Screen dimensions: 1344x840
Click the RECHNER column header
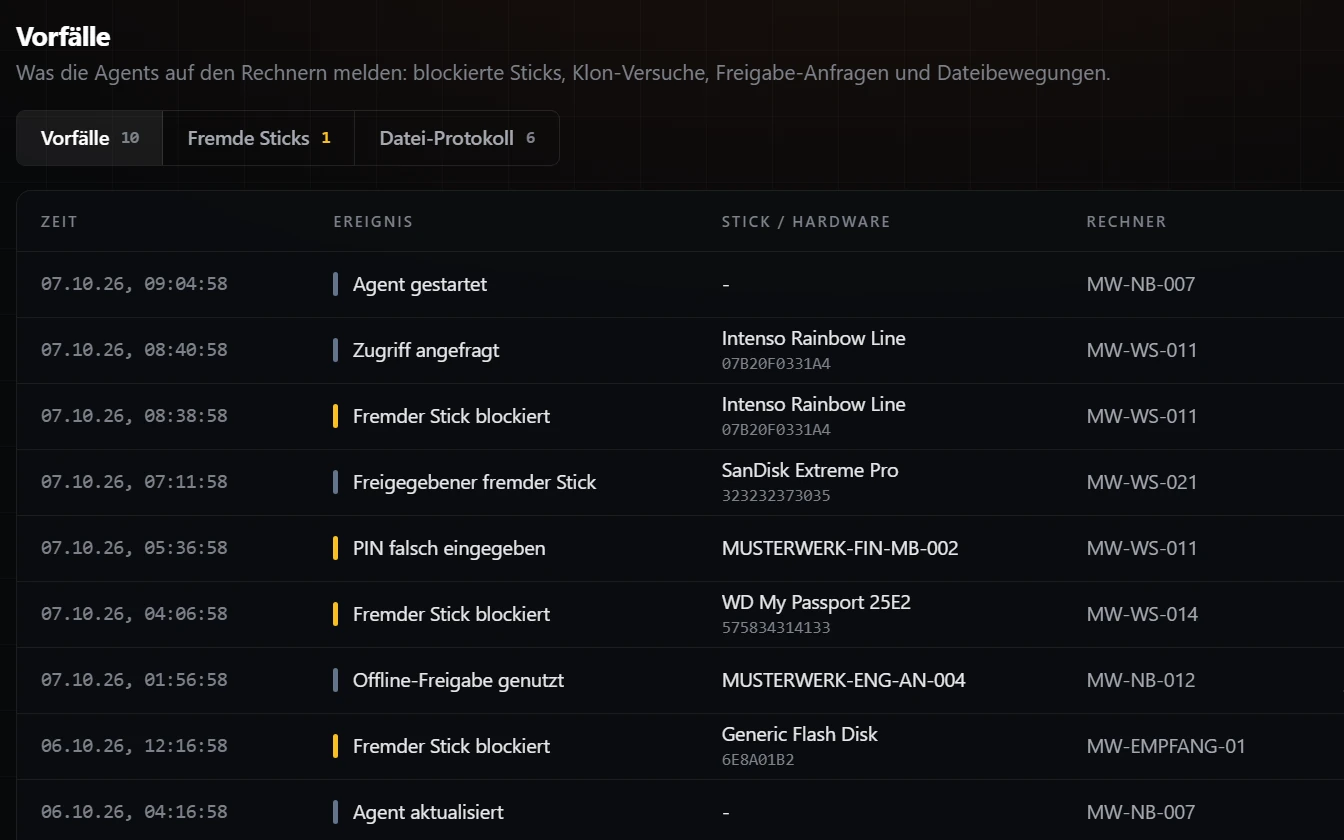point(1126,222)
